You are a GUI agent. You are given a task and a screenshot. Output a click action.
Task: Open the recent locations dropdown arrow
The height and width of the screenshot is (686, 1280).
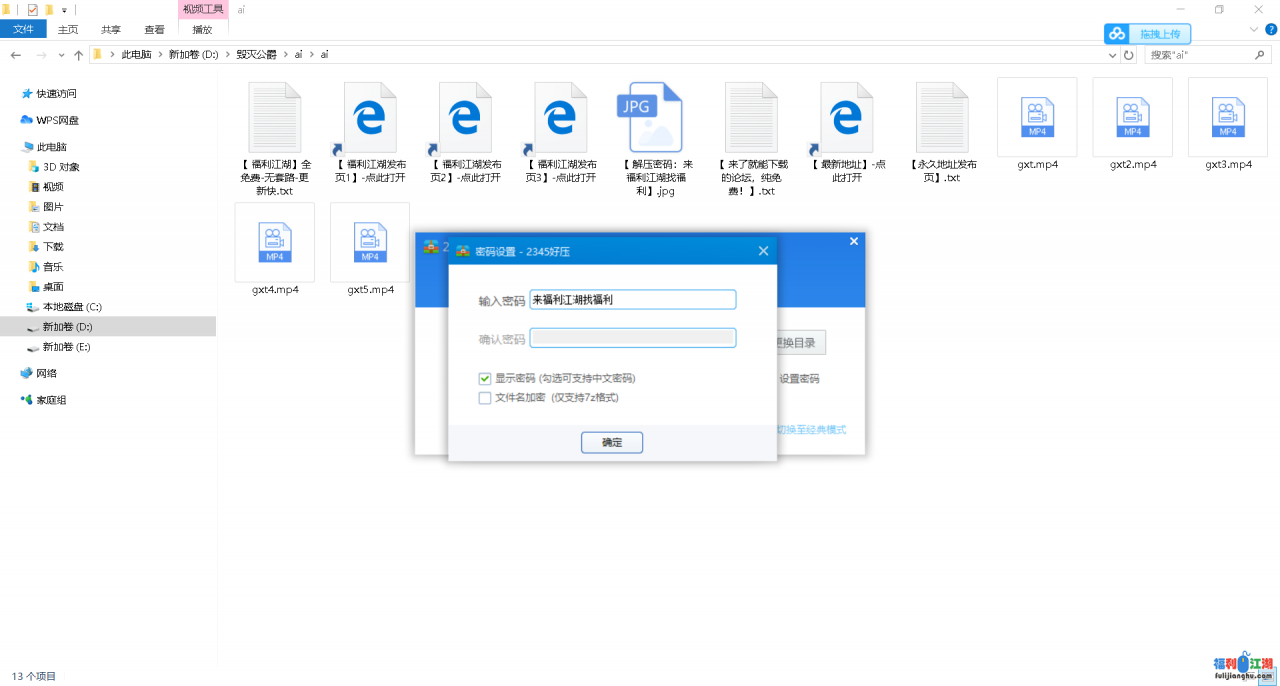pyautogui.click(x=61, y=55)
